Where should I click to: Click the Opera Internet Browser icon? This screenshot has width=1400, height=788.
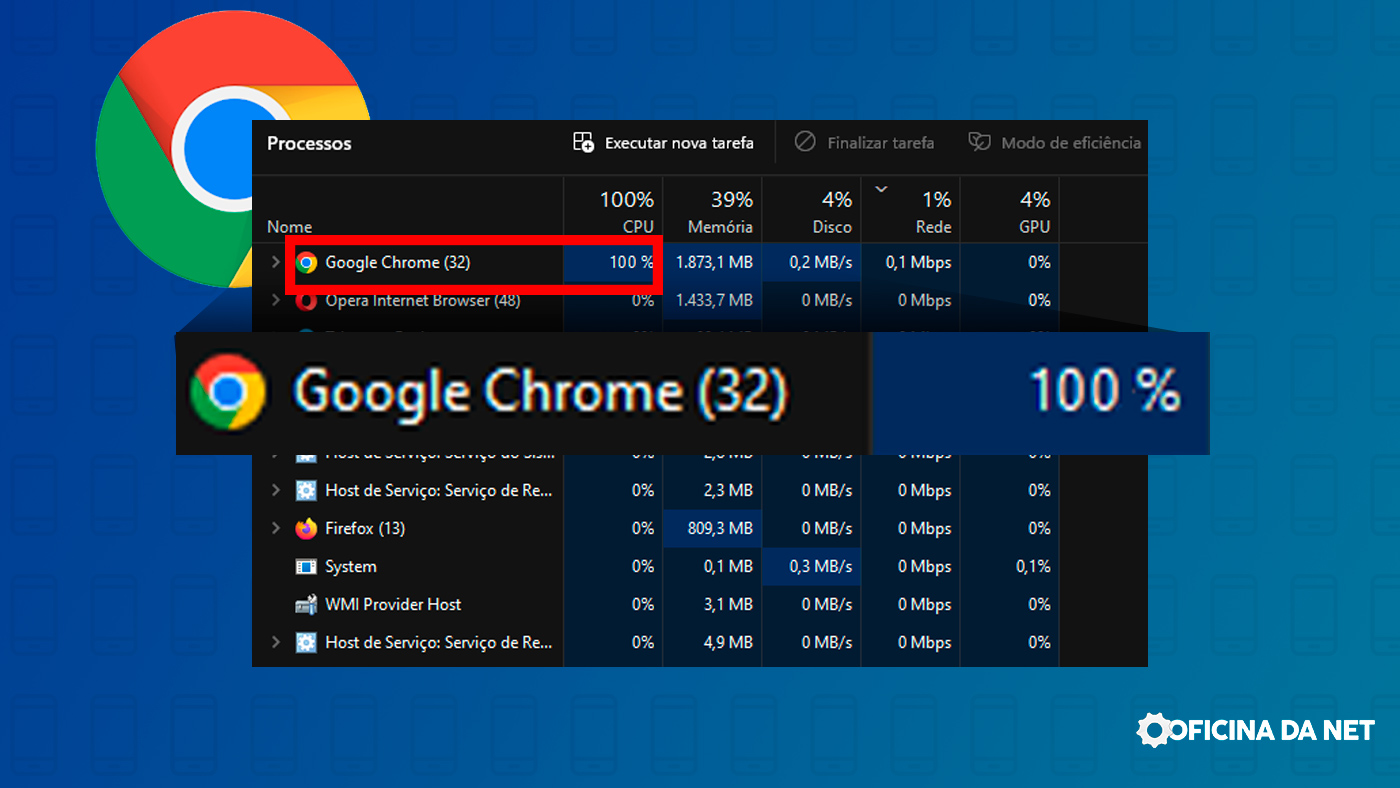pos(309,300)
